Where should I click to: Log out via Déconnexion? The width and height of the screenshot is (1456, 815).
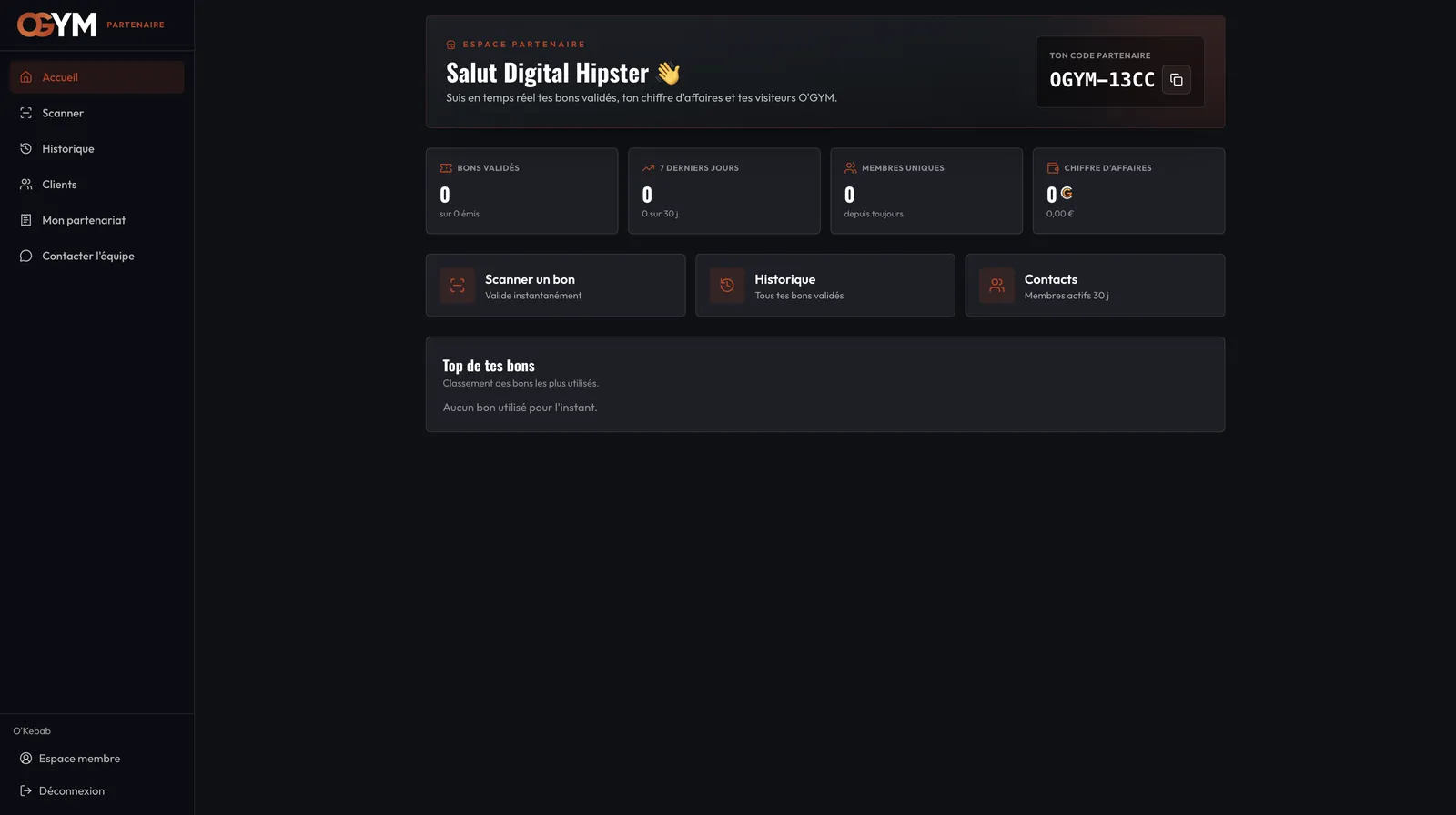[x=97, y=791]
